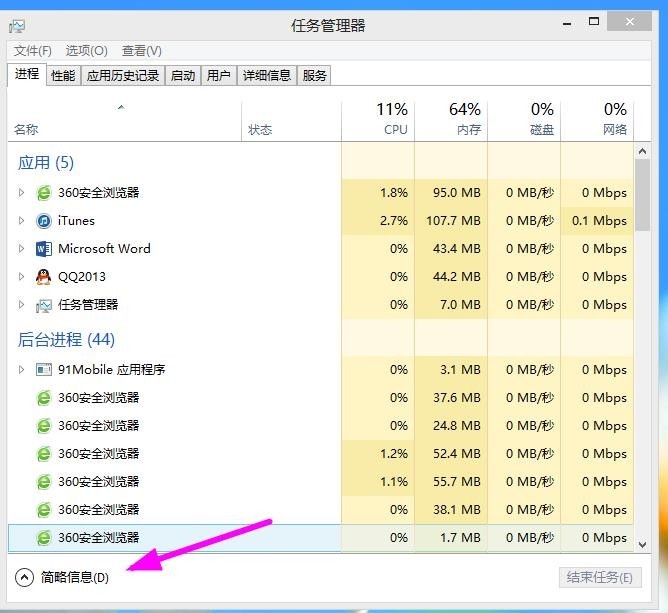
Task: Expand the iTunes row
Action: tap(21, 221)
